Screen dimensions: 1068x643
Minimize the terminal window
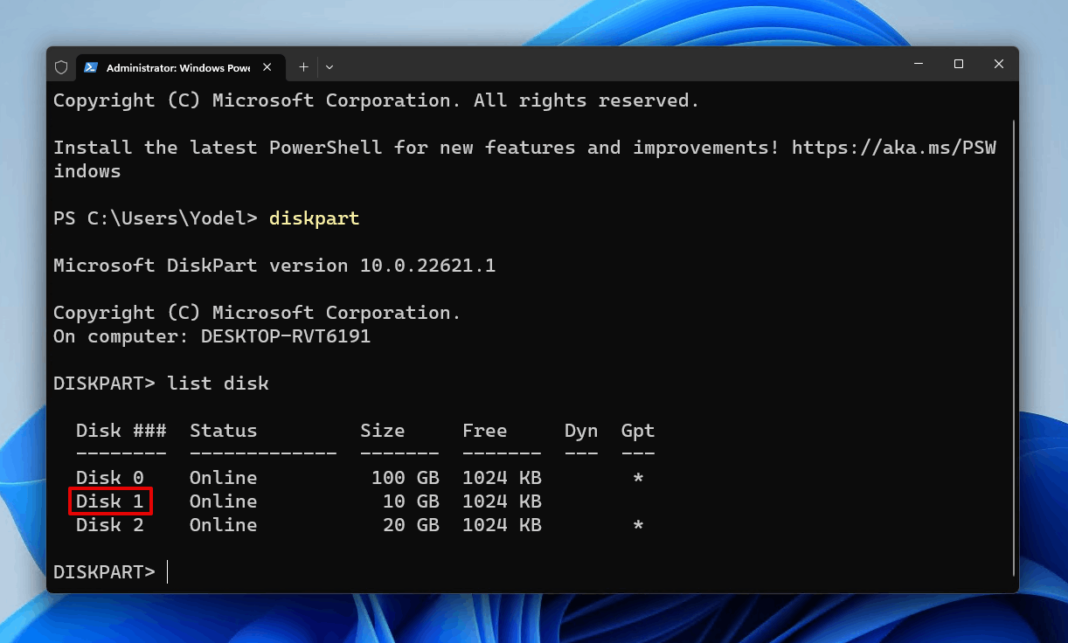tap(918, 64)
